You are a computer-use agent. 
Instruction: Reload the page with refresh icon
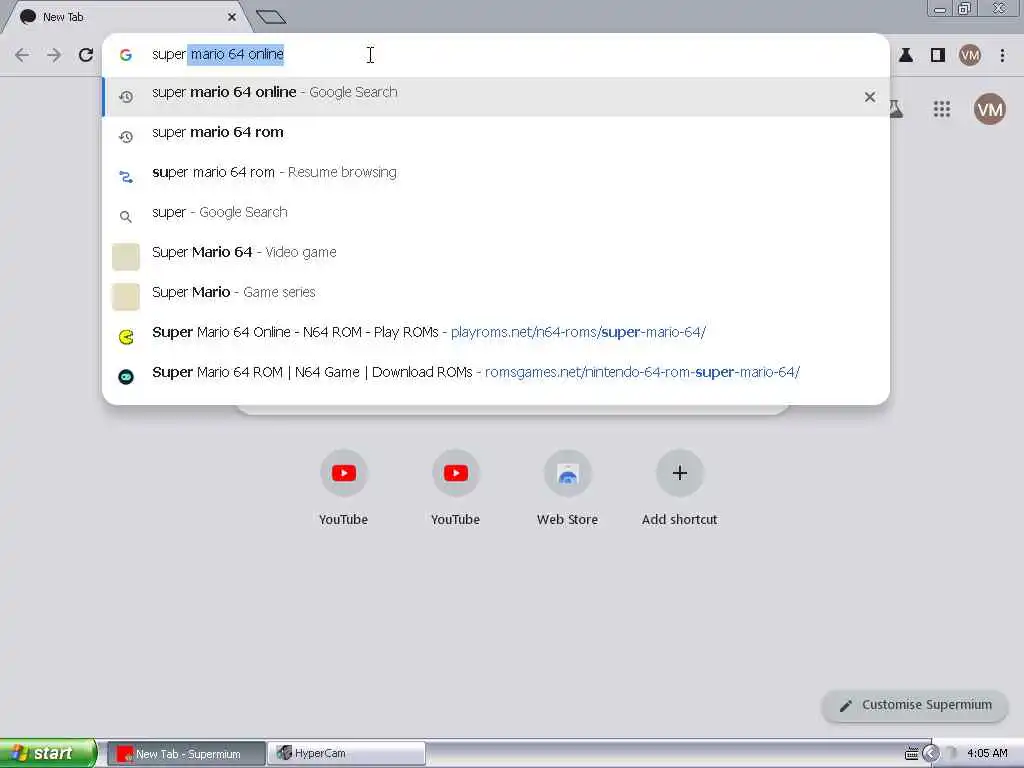(x=86, y=55)
